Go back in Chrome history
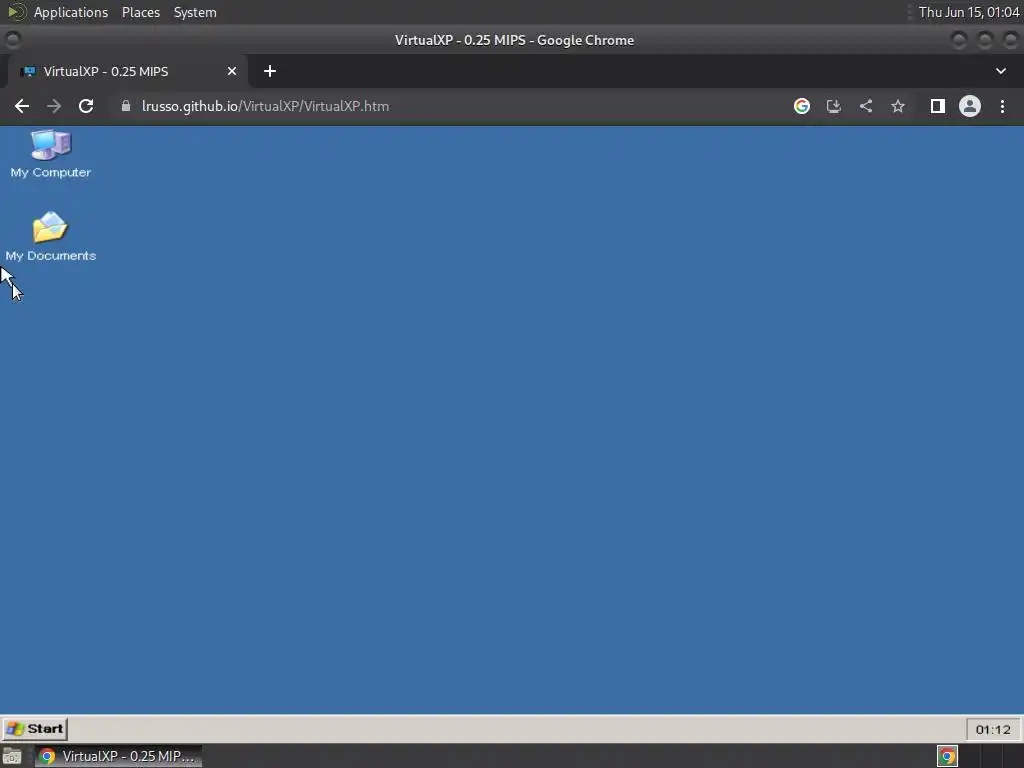 (22, 106)
